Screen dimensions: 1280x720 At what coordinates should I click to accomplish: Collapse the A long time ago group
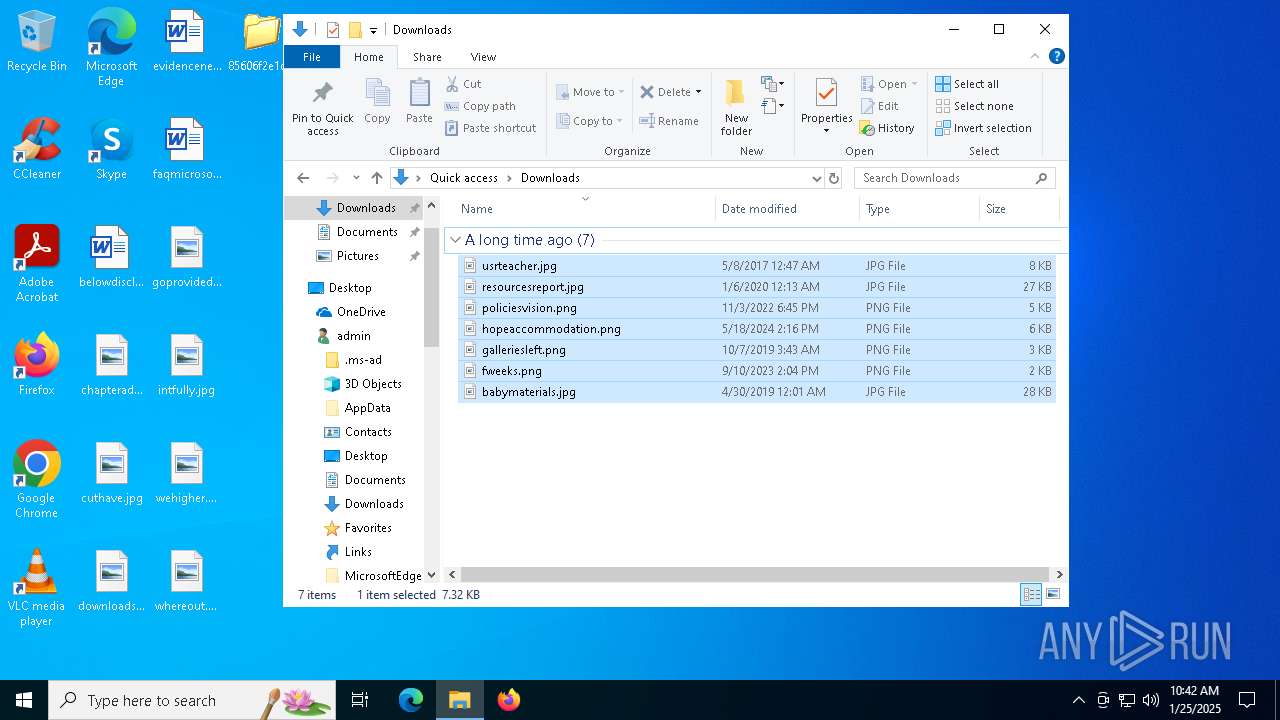(x=455, y=240)
